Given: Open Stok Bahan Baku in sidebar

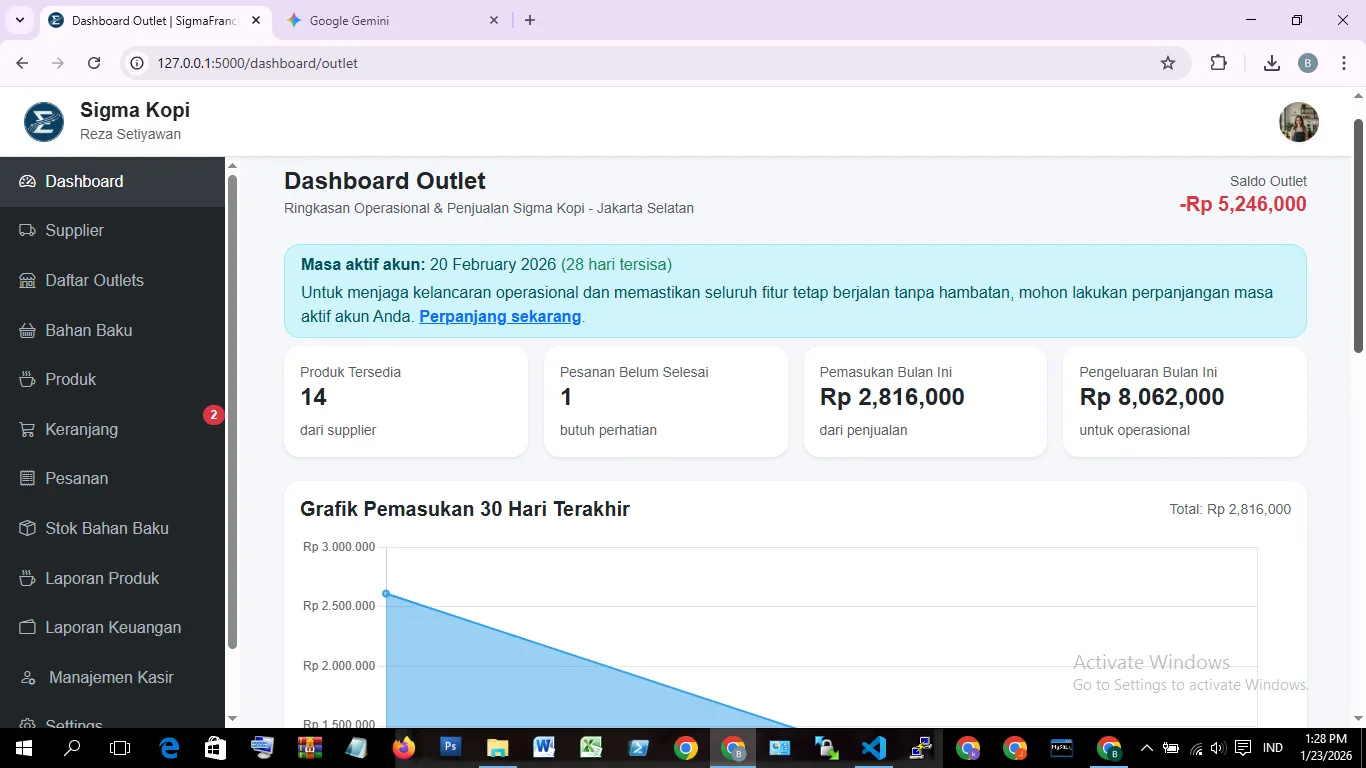Looking at the screenshot, I should 112,528.
